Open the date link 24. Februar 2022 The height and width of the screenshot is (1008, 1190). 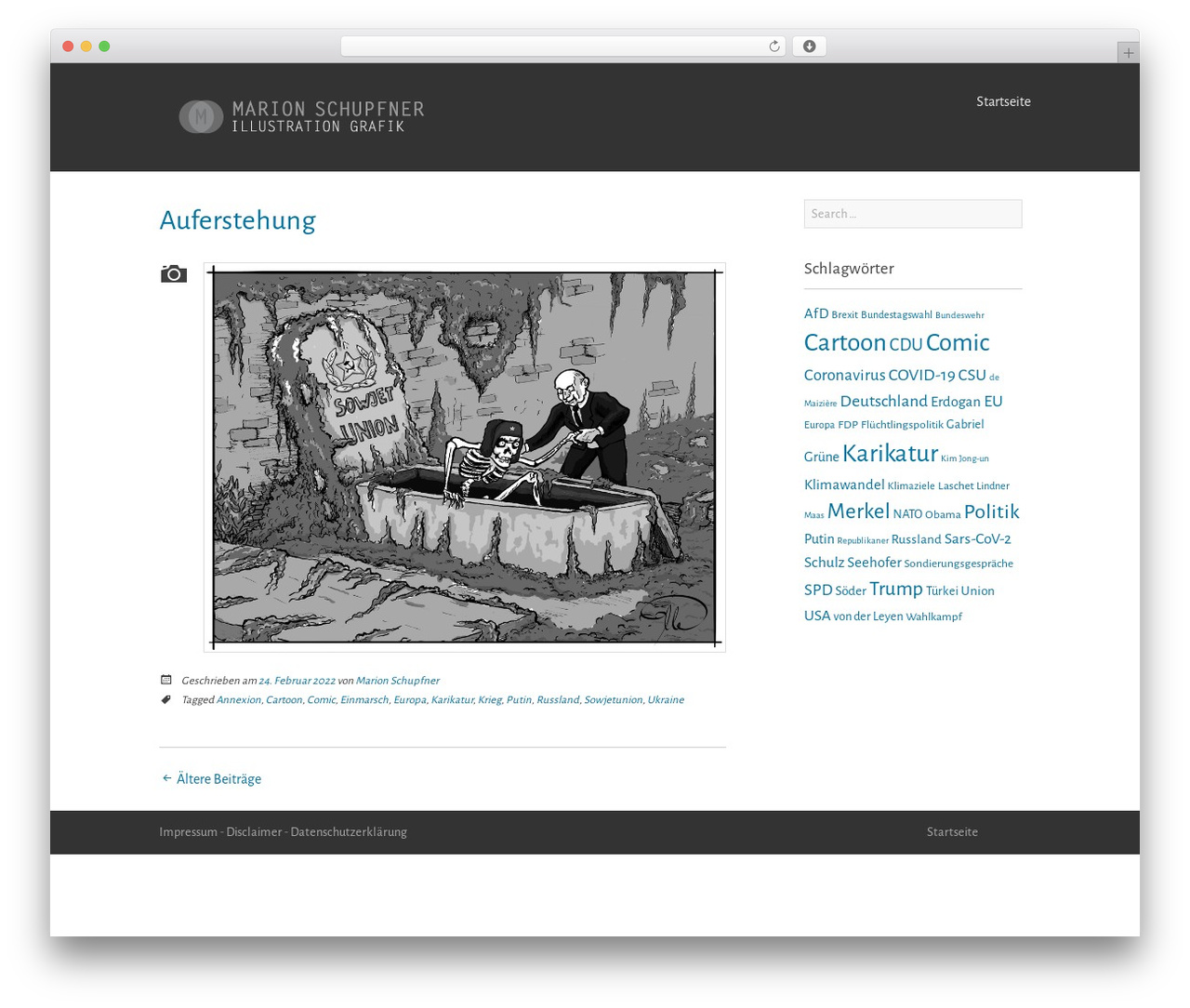coord(297,681)
